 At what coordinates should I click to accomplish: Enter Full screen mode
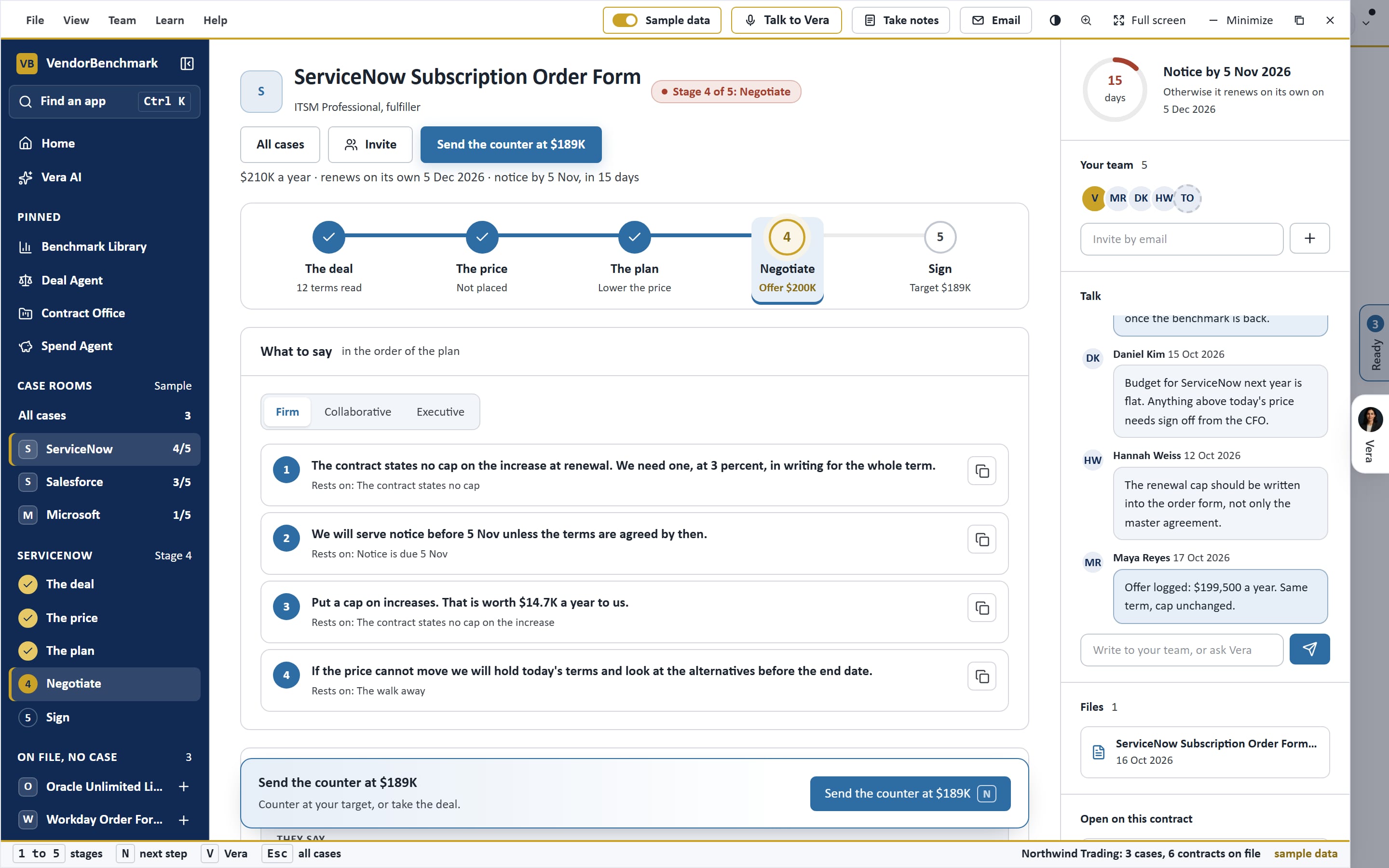1150,20
